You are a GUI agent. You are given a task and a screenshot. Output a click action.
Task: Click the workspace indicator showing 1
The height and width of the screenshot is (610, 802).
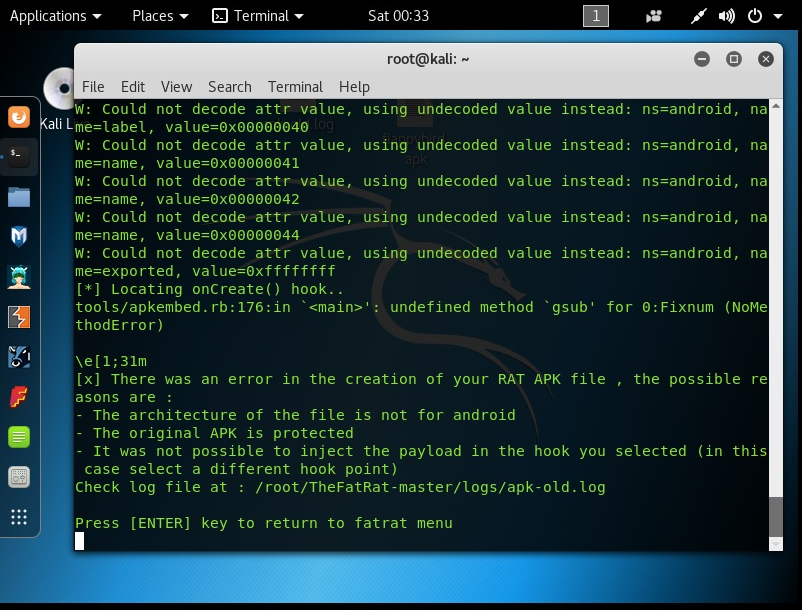pyautogui.click(x=595, y=16)
